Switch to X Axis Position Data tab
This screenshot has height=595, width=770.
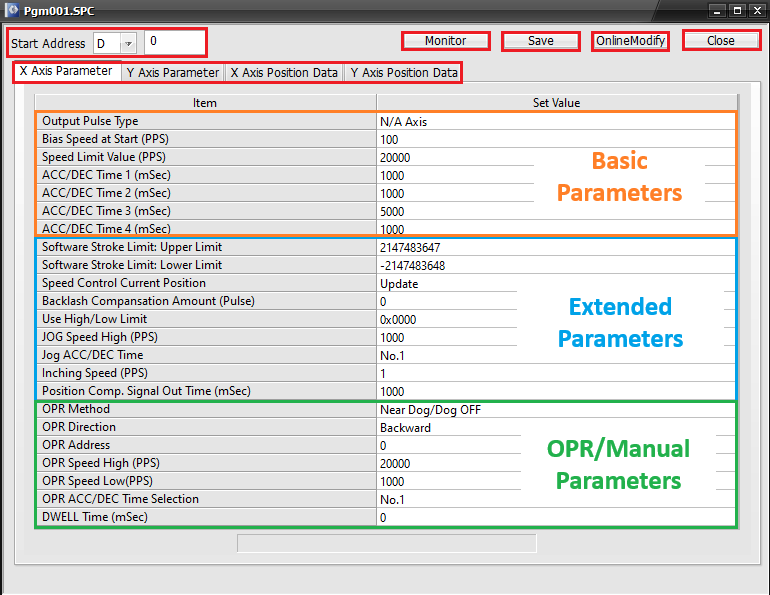coord(284,73)
